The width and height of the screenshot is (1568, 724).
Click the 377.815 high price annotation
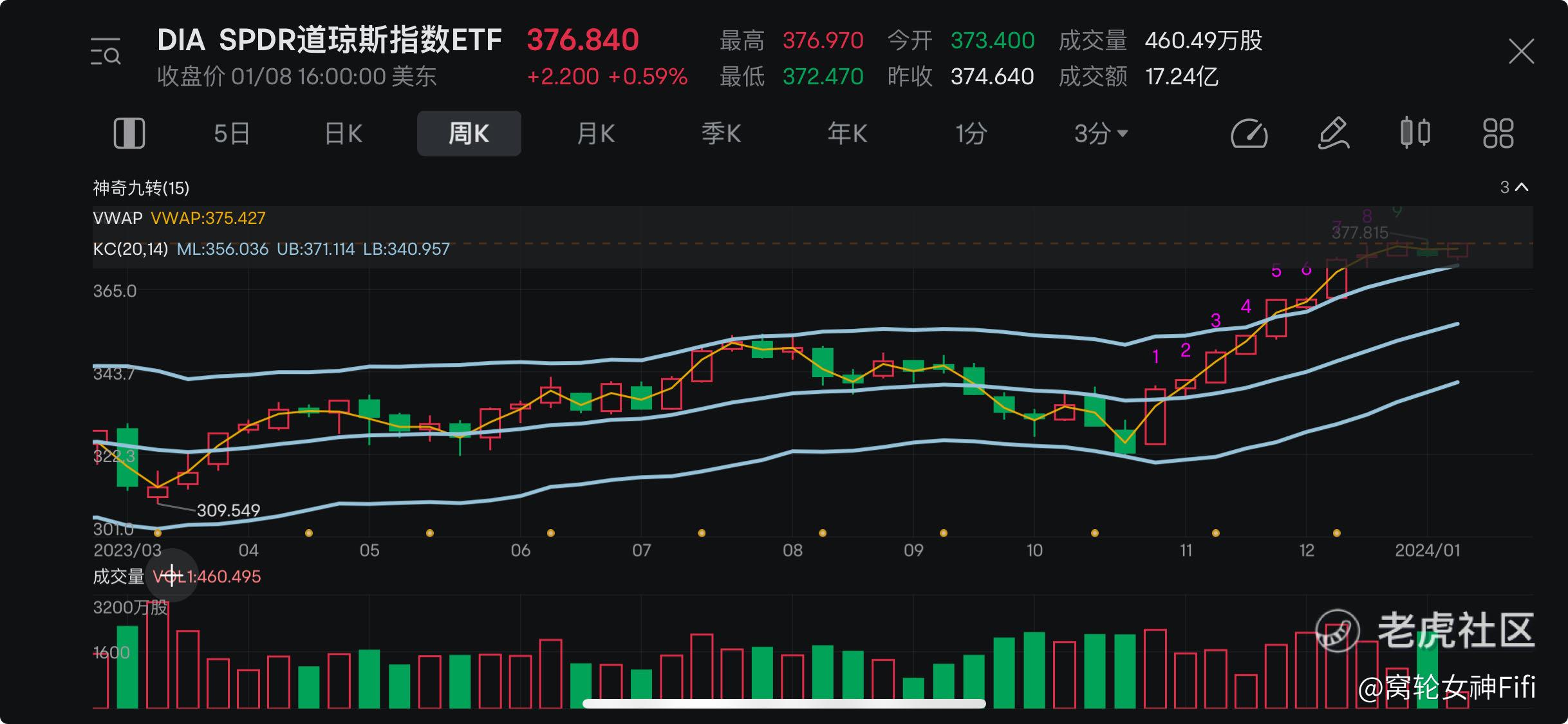click(1359, 232)
